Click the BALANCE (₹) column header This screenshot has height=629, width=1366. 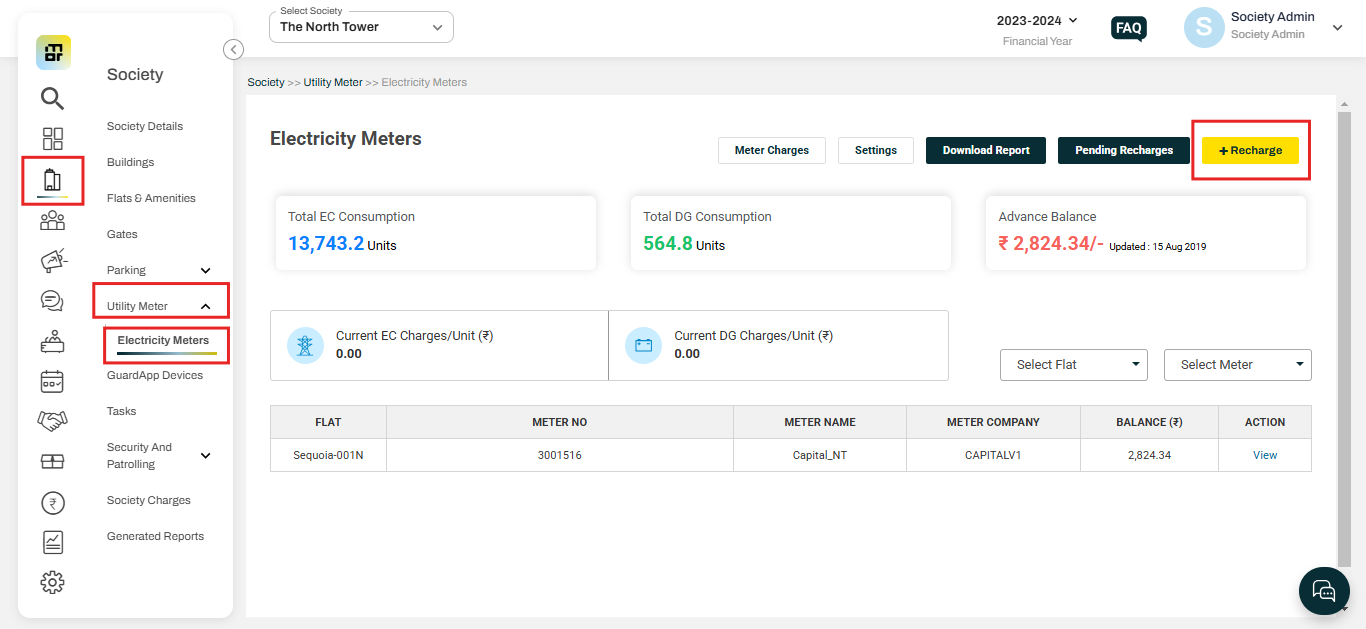(x=1149, y=422)
